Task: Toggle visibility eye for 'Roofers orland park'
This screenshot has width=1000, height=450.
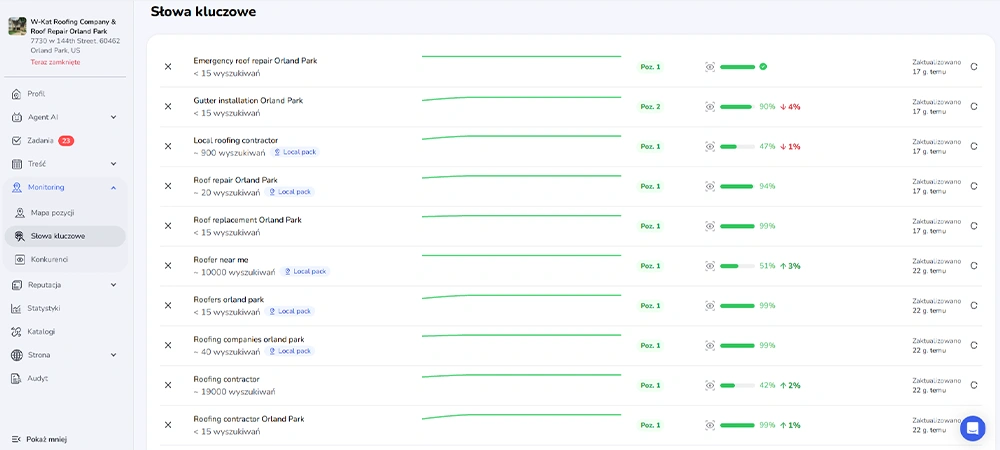Action: [x=710, y=306]
